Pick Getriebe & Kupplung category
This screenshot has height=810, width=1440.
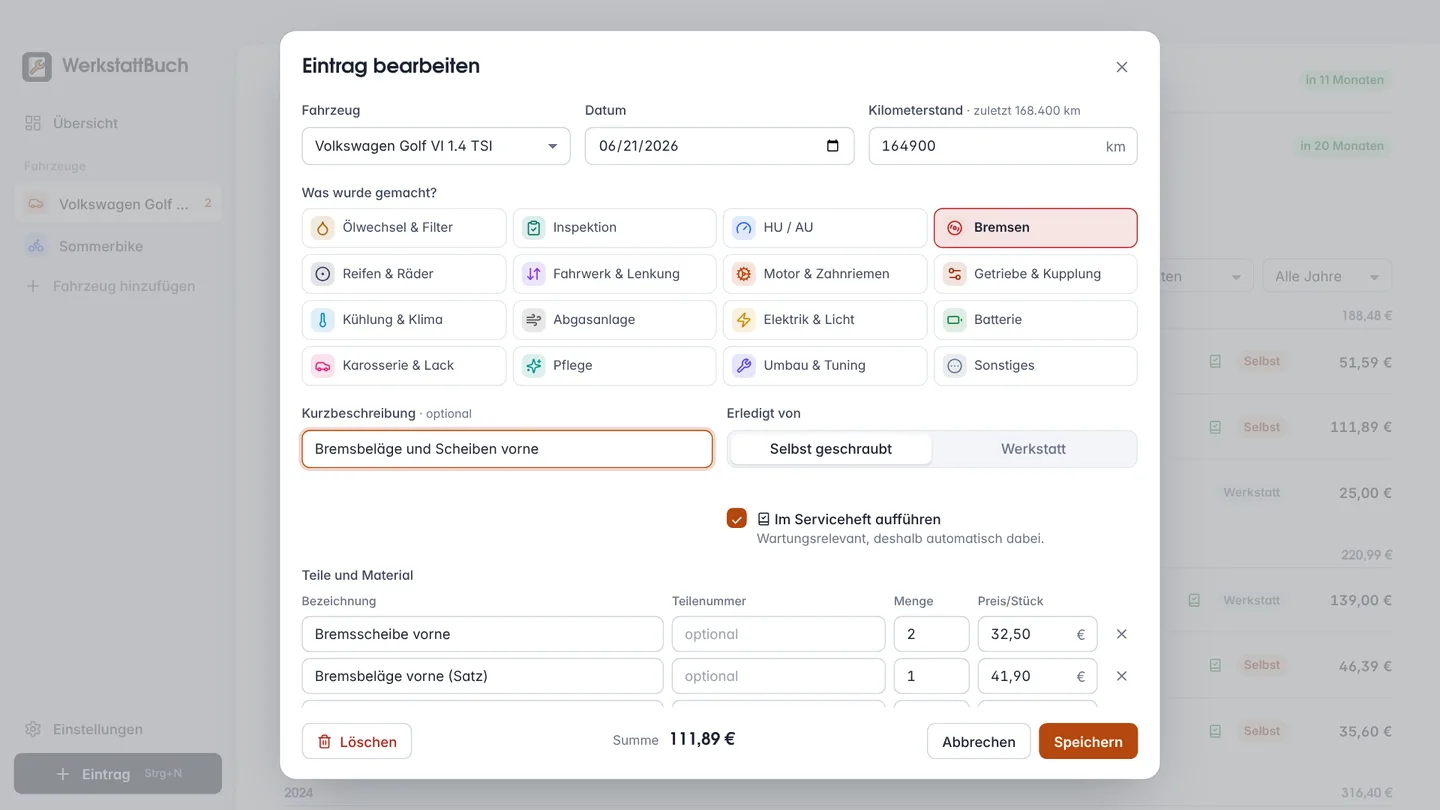(x=1035, y=274)
